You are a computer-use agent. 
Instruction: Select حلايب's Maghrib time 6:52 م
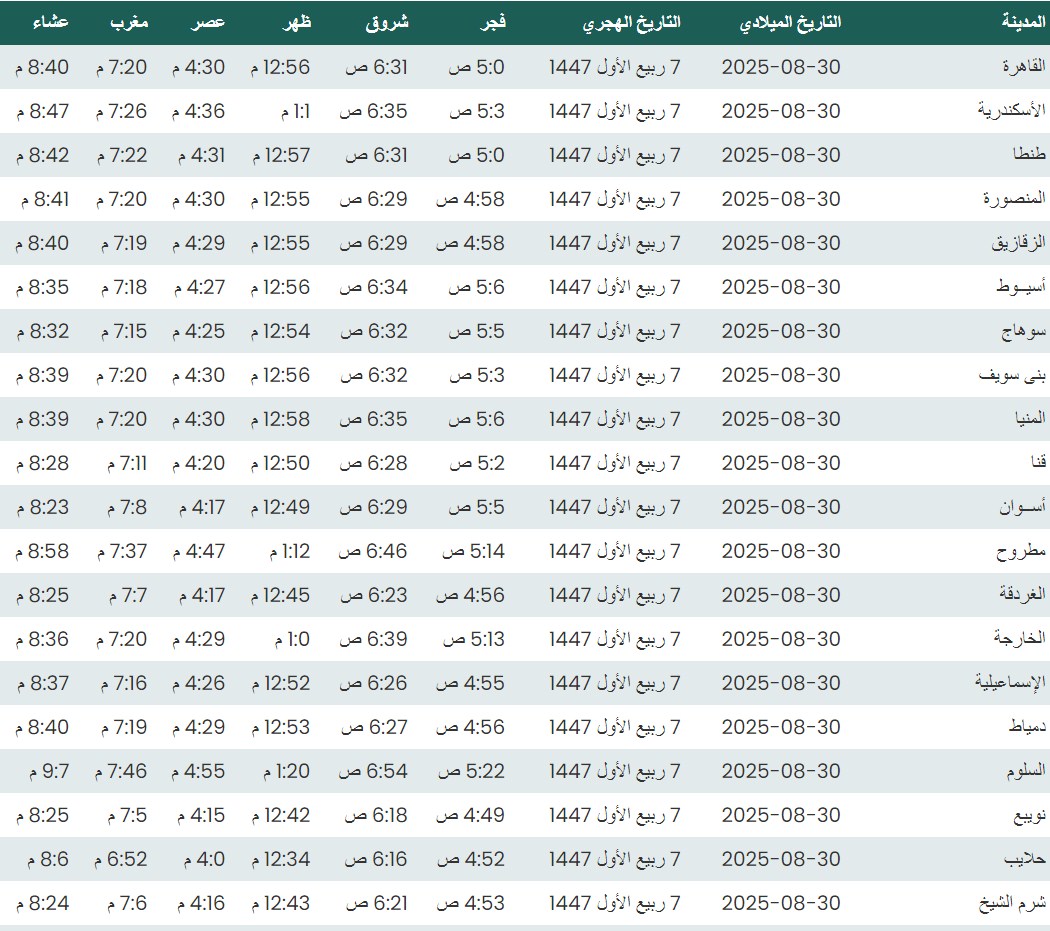[x=122, y=859]
